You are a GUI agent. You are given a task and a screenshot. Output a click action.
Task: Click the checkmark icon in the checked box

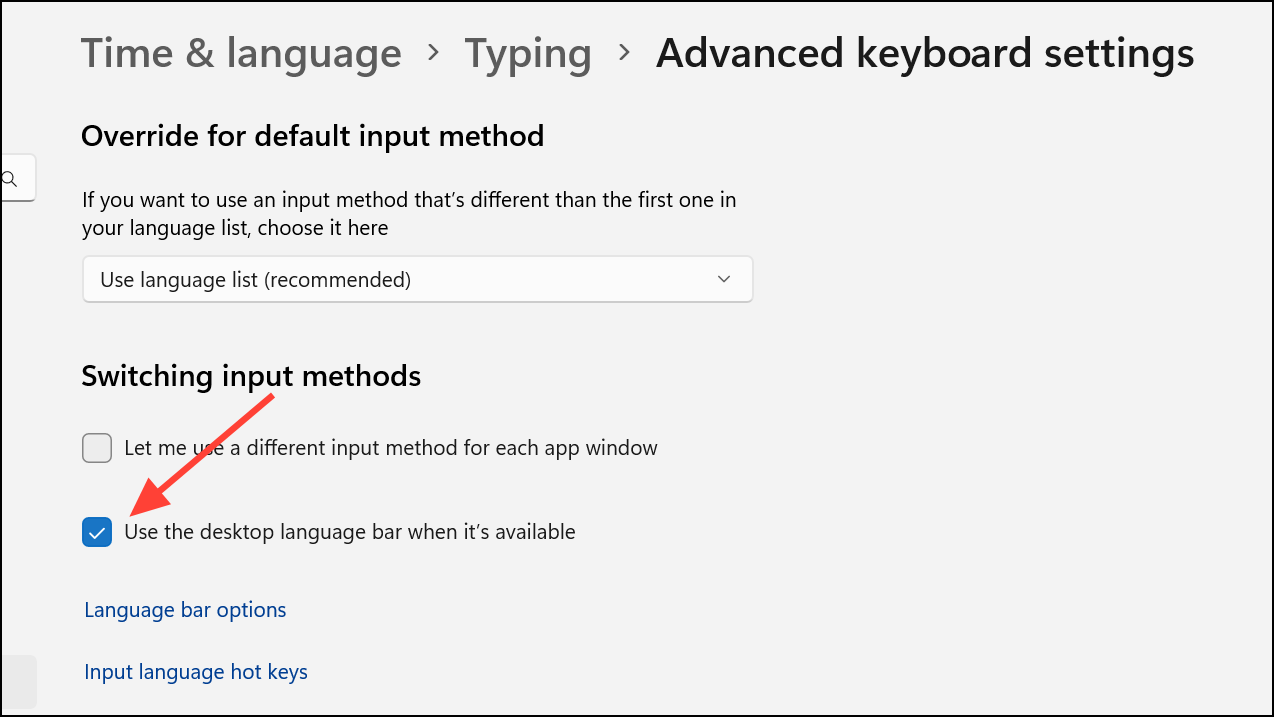(97, 533)
